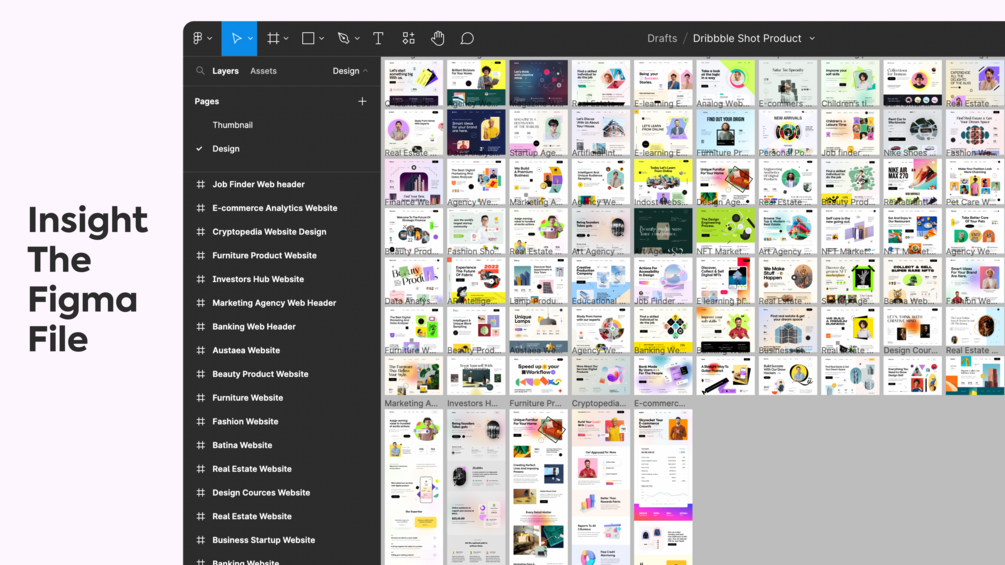Click frame icon beside Business Startup Website
The image size is (1005, 565).
[201, 540]
